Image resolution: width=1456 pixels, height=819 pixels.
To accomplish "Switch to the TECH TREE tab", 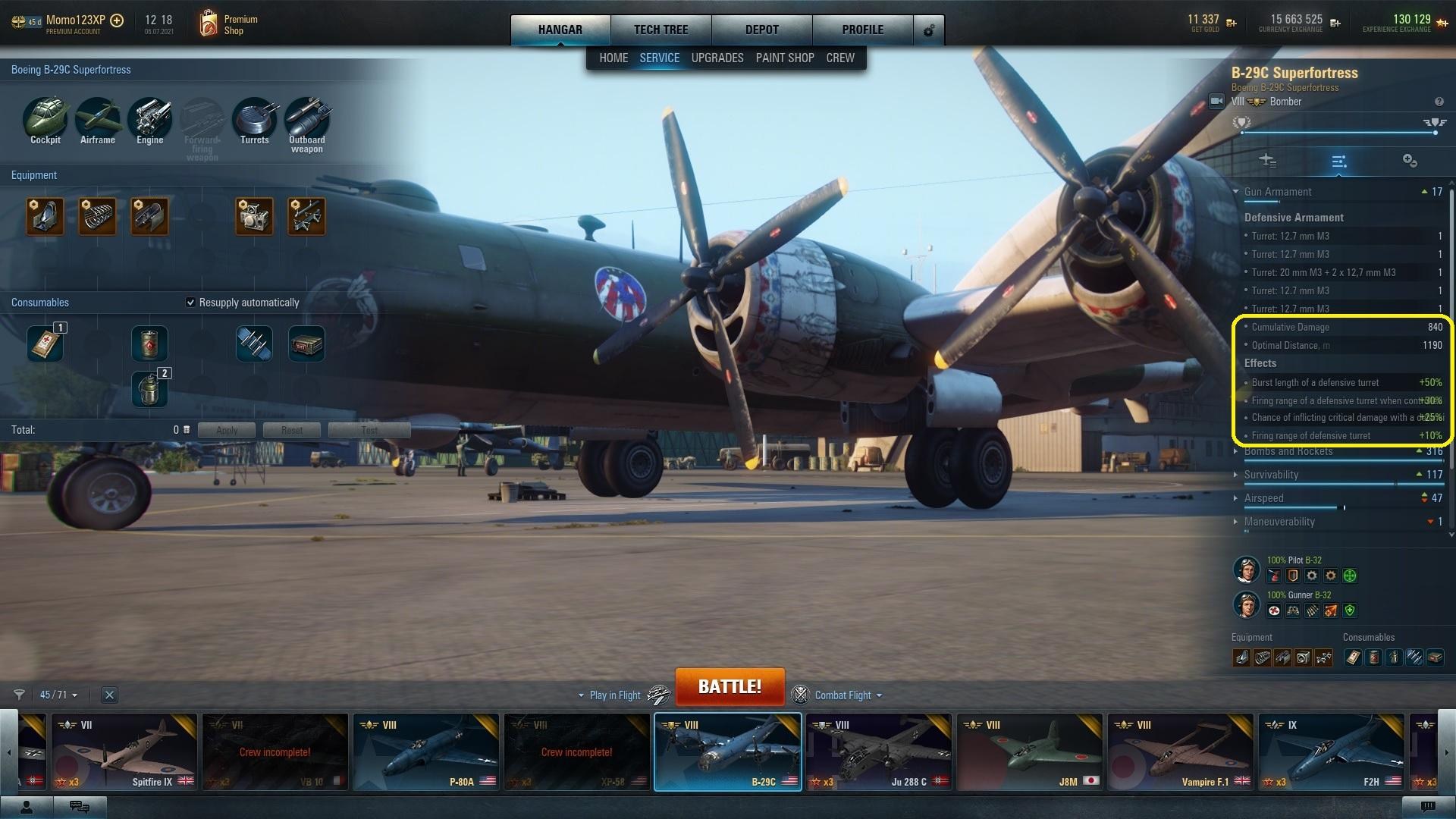I will [x=661, y=30].
